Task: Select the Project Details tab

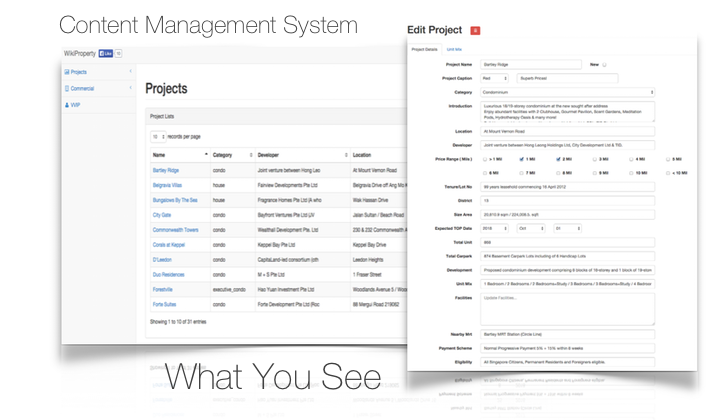Action: click(x=425, y=48)
